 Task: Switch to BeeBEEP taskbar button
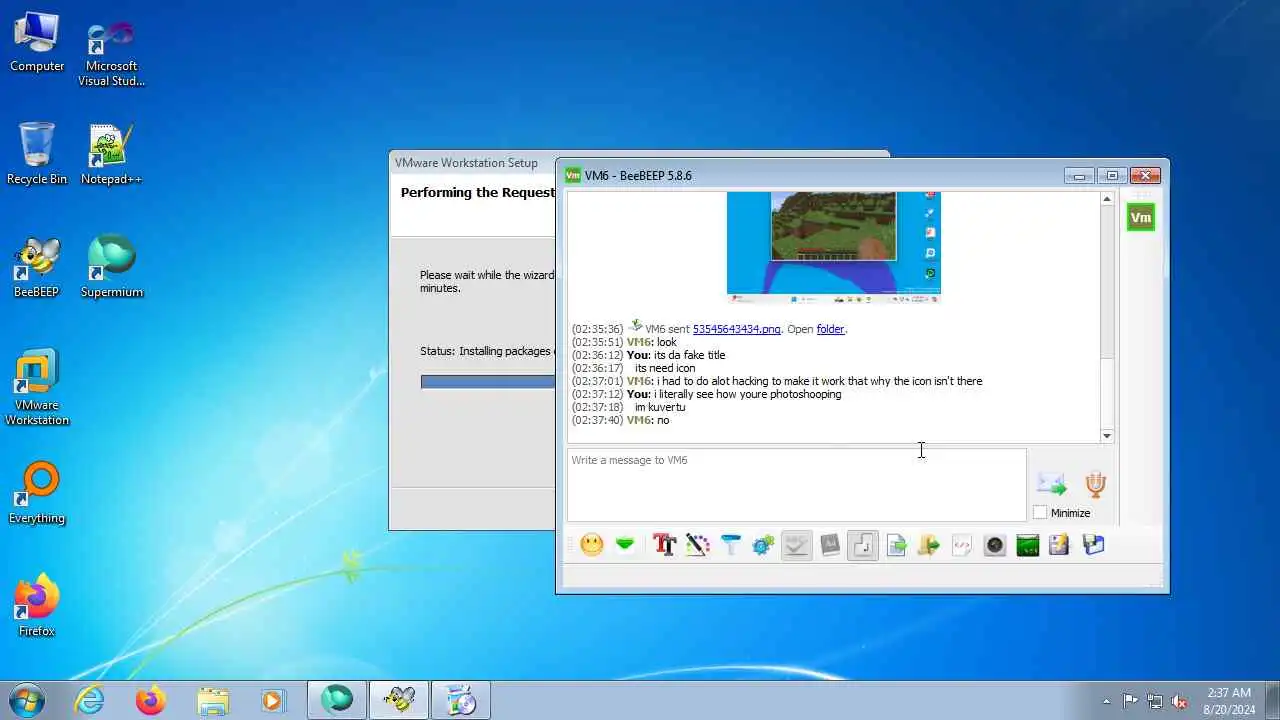coord(399,701)
